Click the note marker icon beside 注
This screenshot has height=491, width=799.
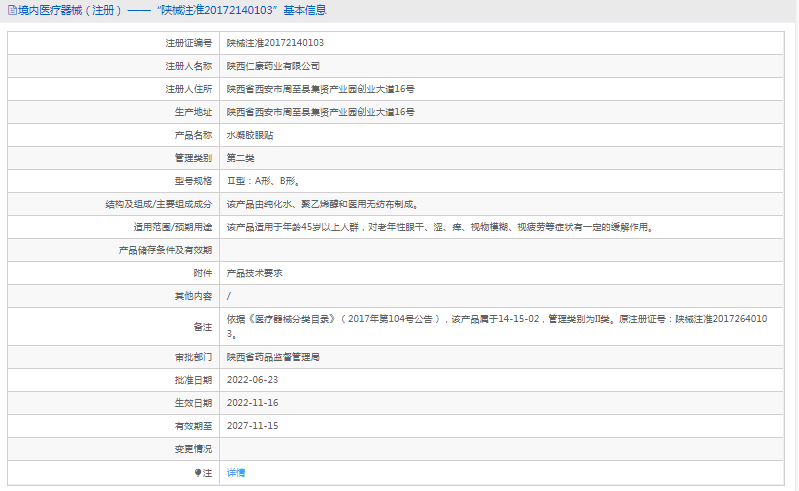[198, 473]
